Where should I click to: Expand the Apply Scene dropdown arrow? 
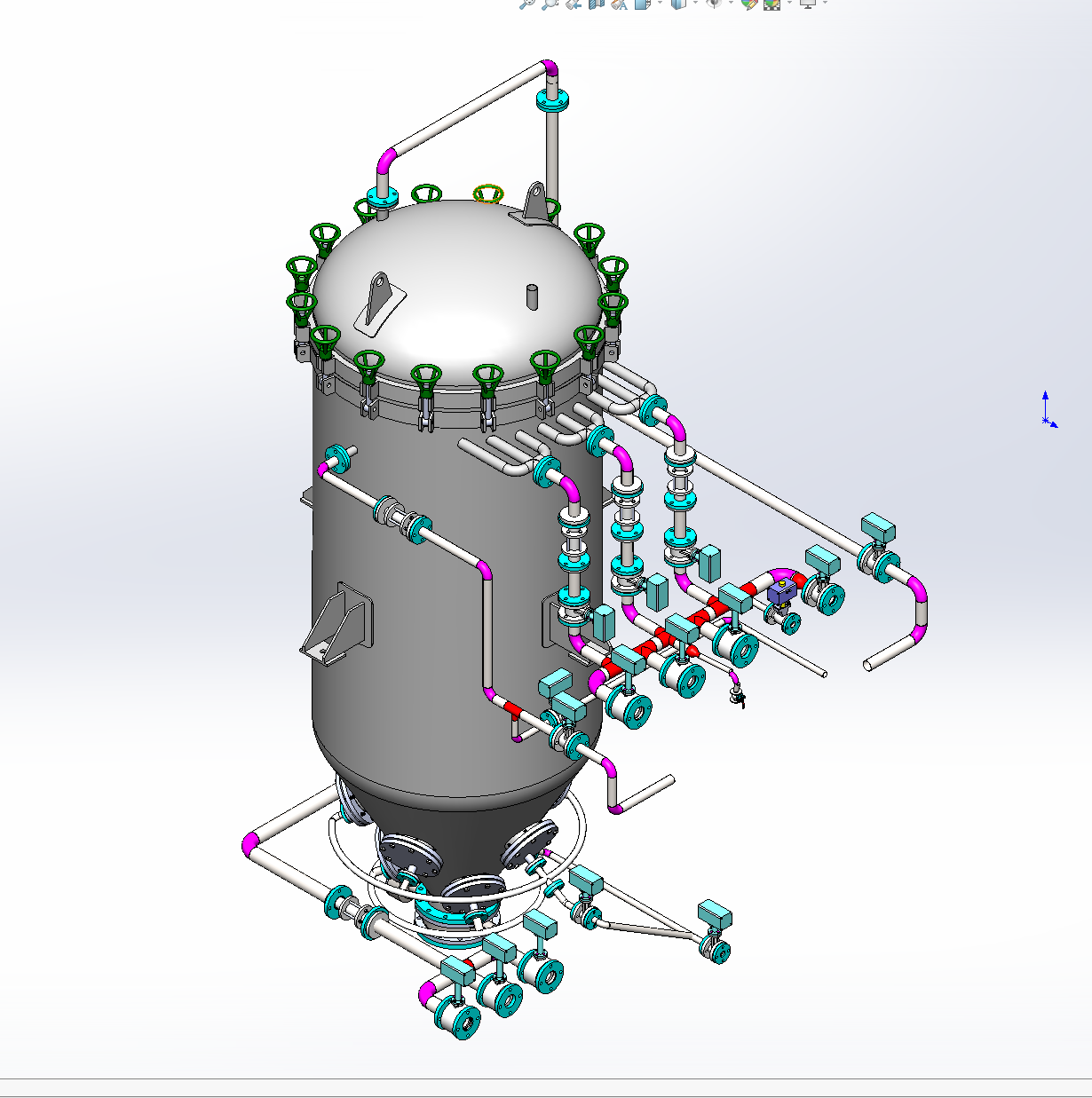point(789,3)
